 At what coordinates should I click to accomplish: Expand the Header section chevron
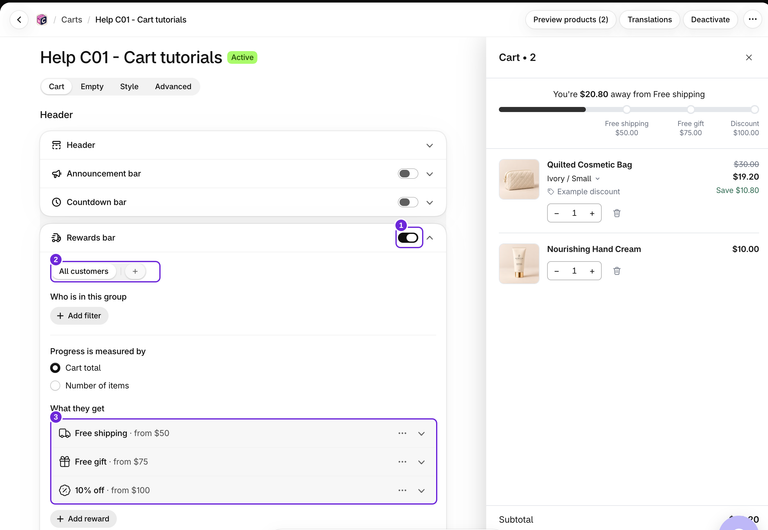pos(430,145)
